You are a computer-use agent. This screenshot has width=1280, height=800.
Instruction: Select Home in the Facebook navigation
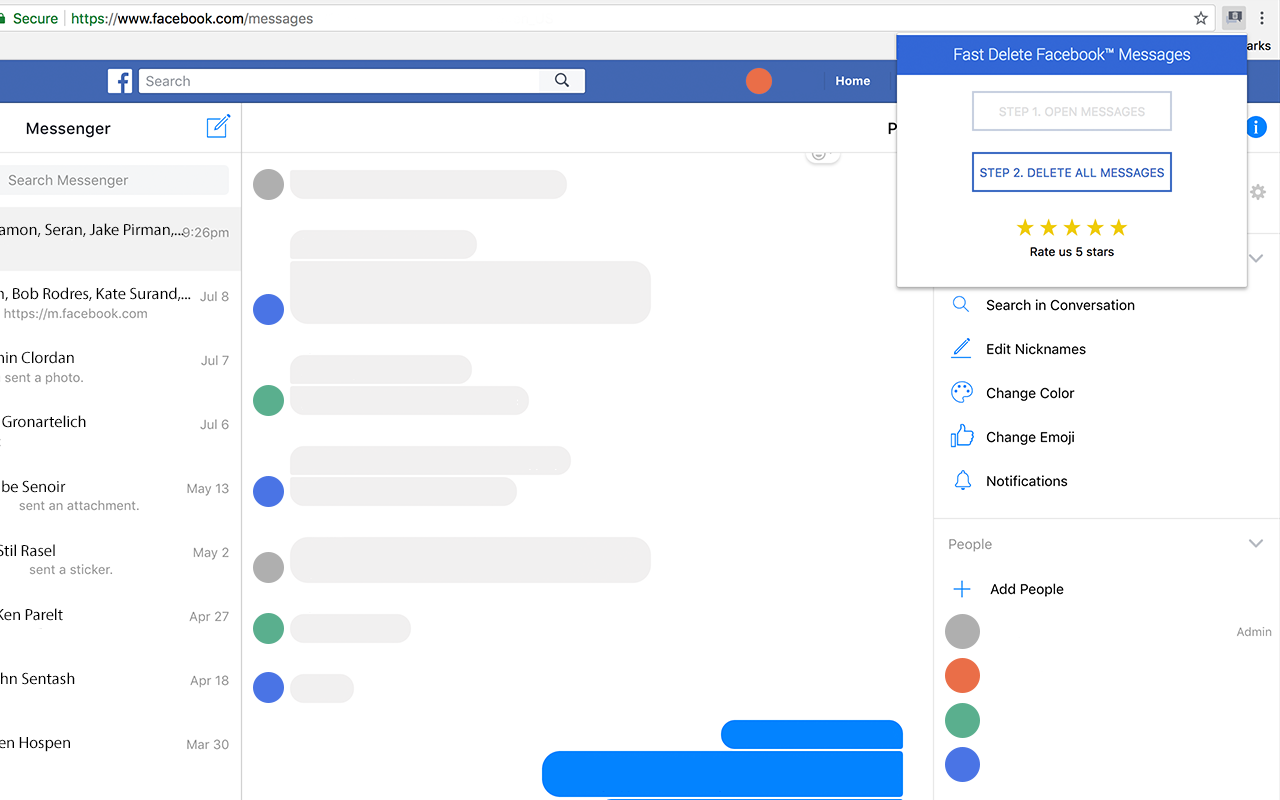click(x=852, y=80)
